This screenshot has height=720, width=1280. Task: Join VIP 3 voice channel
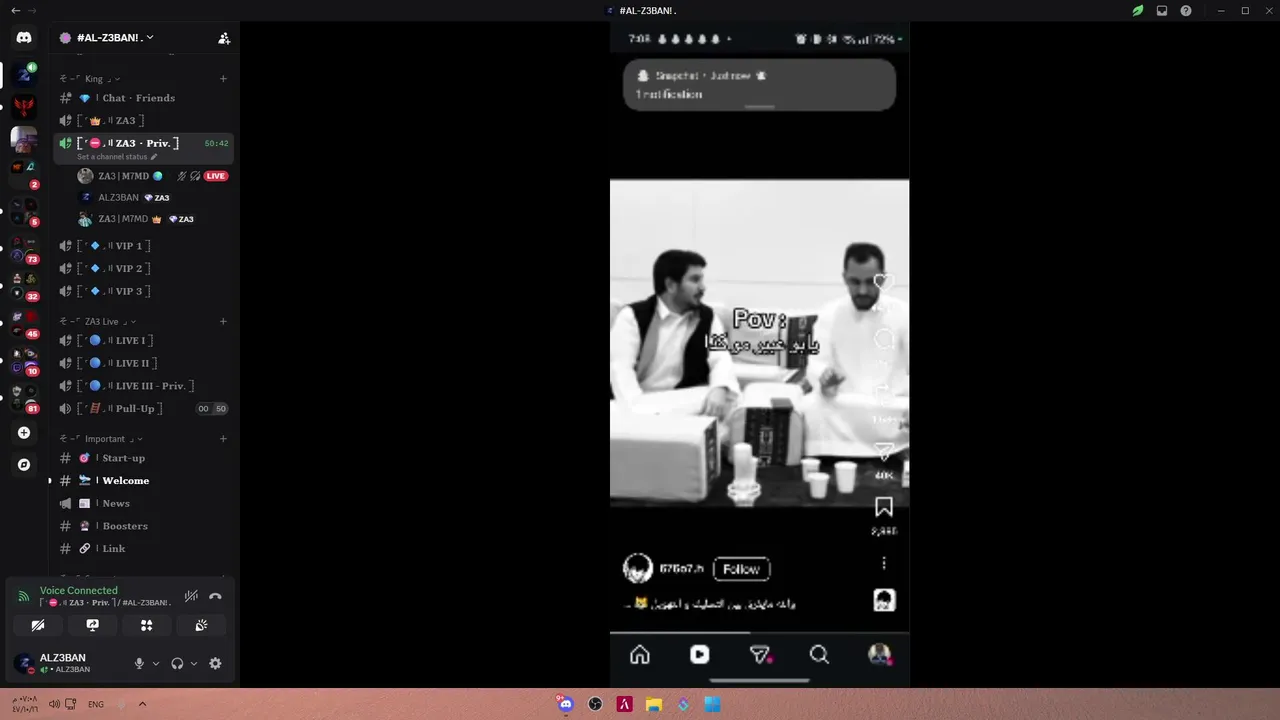[x=143, y=292]
